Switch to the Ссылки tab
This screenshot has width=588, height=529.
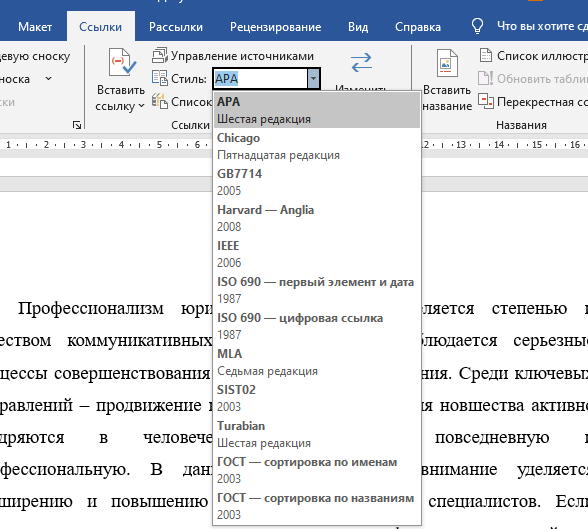pyautogui.click(x=100, y=27)
